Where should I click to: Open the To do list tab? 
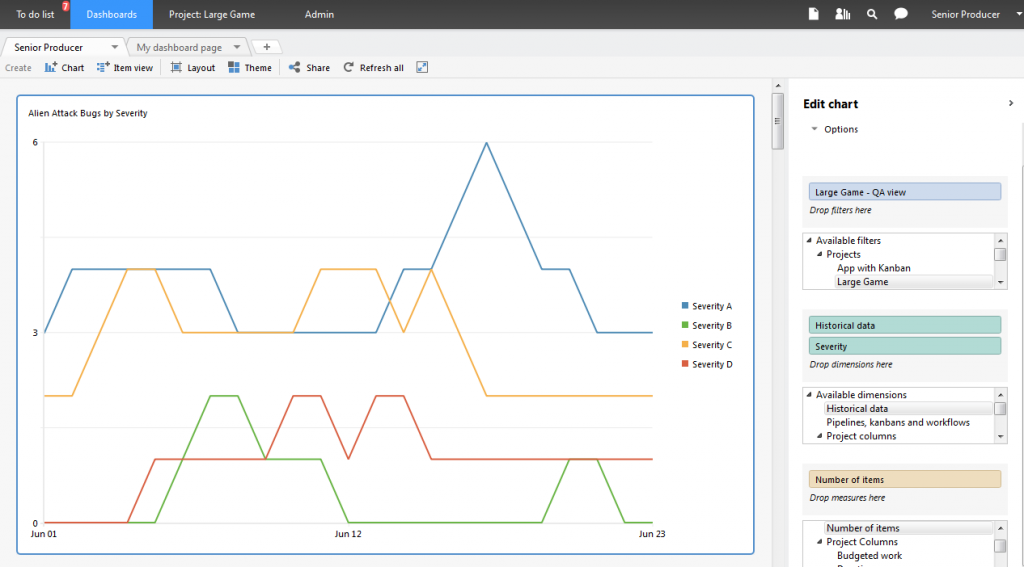(x=35, y=14)
